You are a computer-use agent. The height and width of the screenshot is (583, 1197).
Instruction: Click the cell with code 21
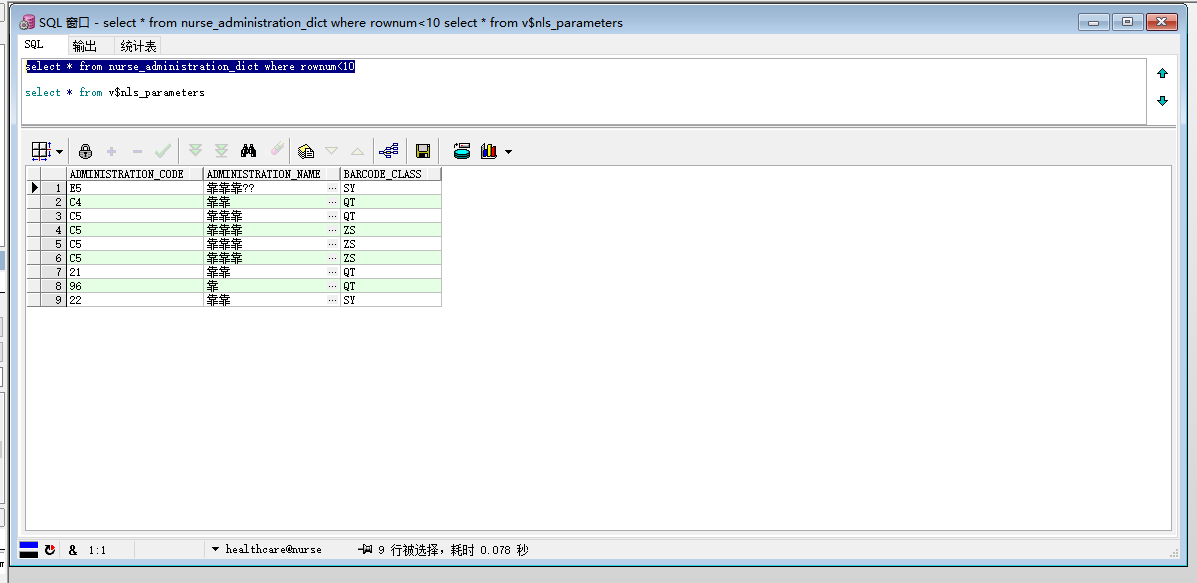tap(135, 272)
